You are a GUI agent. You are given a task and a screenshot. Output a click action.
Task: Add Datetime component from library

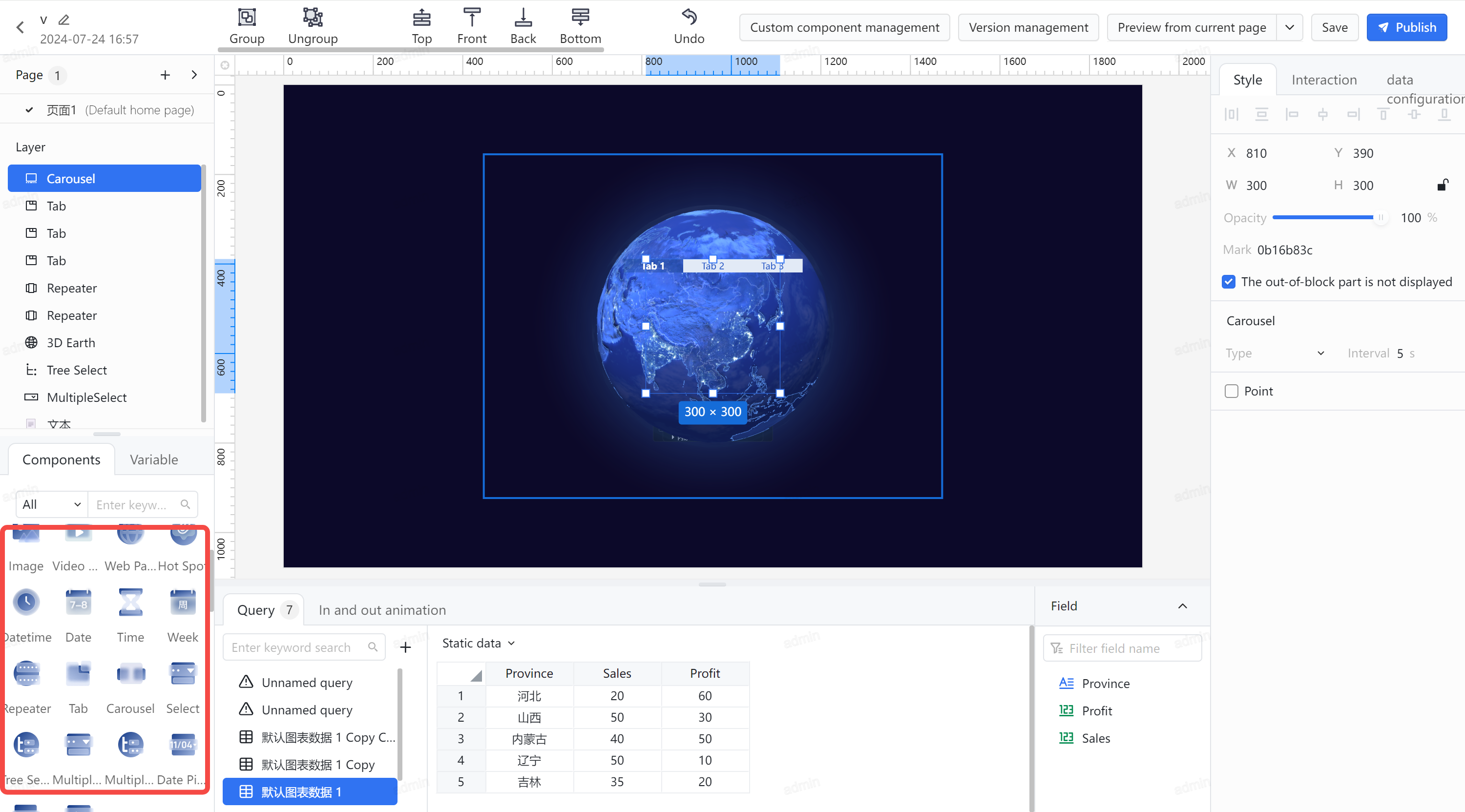[26, 616]
